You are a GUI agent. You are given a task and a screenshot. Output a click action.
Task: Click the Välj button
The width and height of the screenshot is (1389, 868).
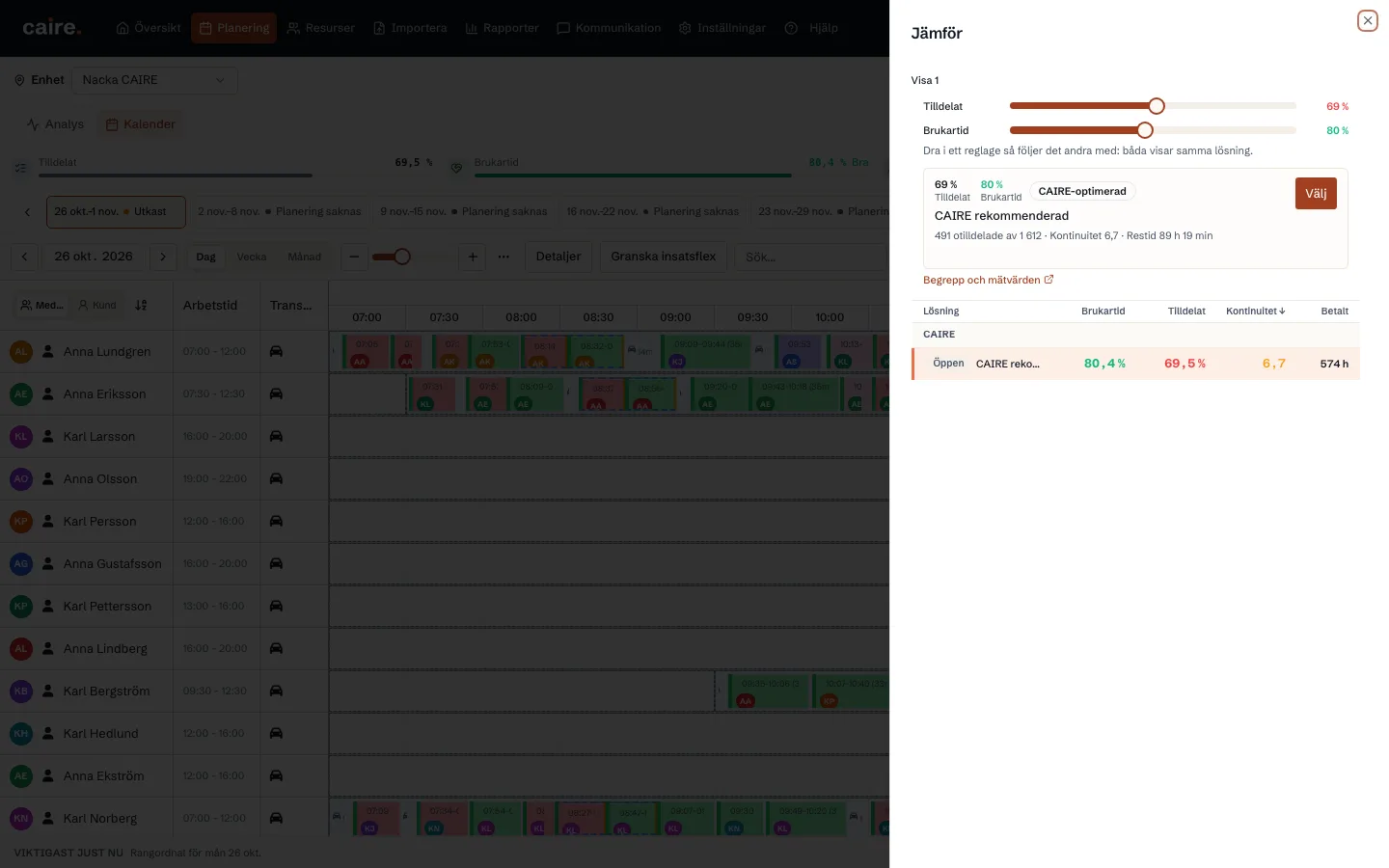click(1316, 193)
